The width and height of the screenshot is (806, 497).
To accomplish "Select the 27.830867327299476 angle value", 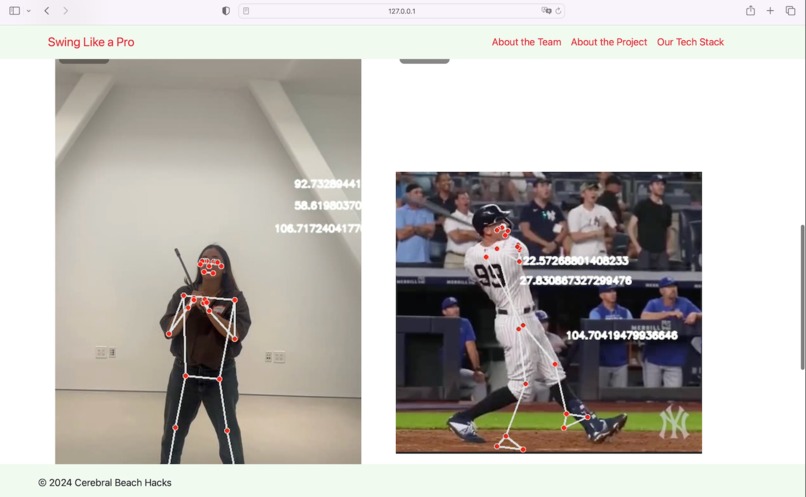I will tap(575, 281).
